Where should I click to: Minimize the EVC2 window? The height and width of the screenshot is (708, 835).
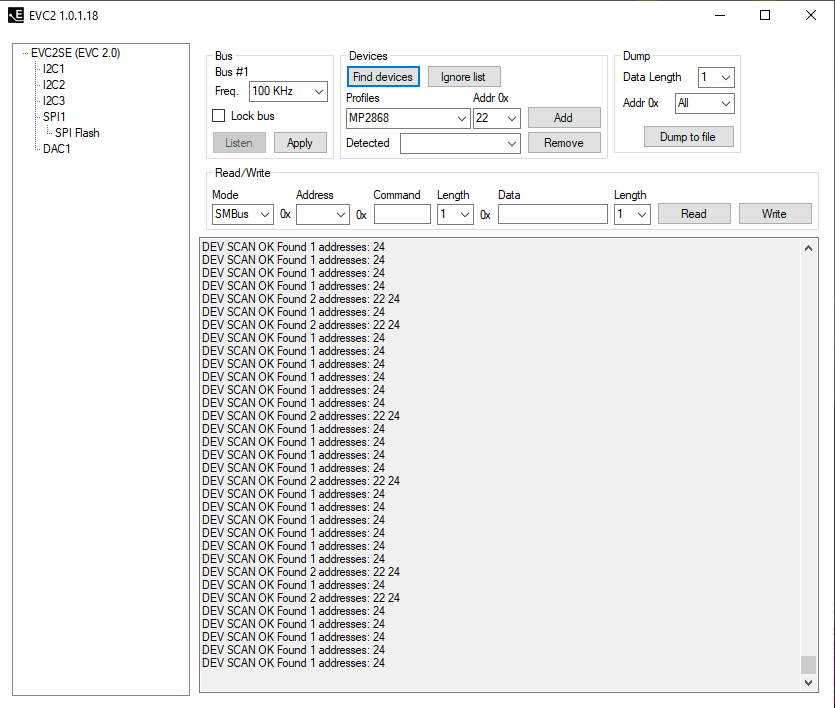pos(720,15)
